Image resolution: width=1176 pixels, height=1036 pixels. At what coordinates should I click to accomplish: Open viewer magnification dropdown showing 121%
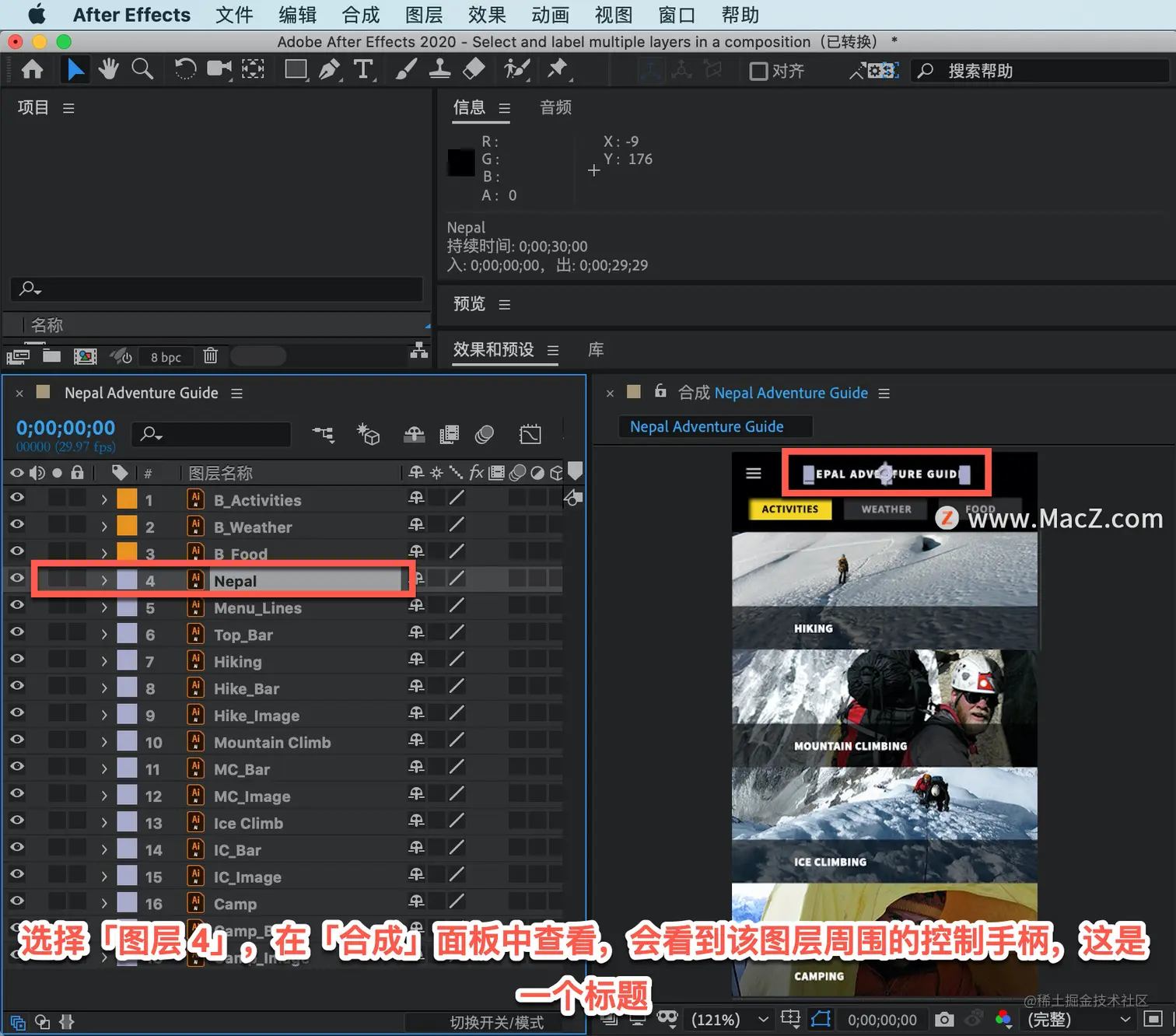(x=730, y=1019)
